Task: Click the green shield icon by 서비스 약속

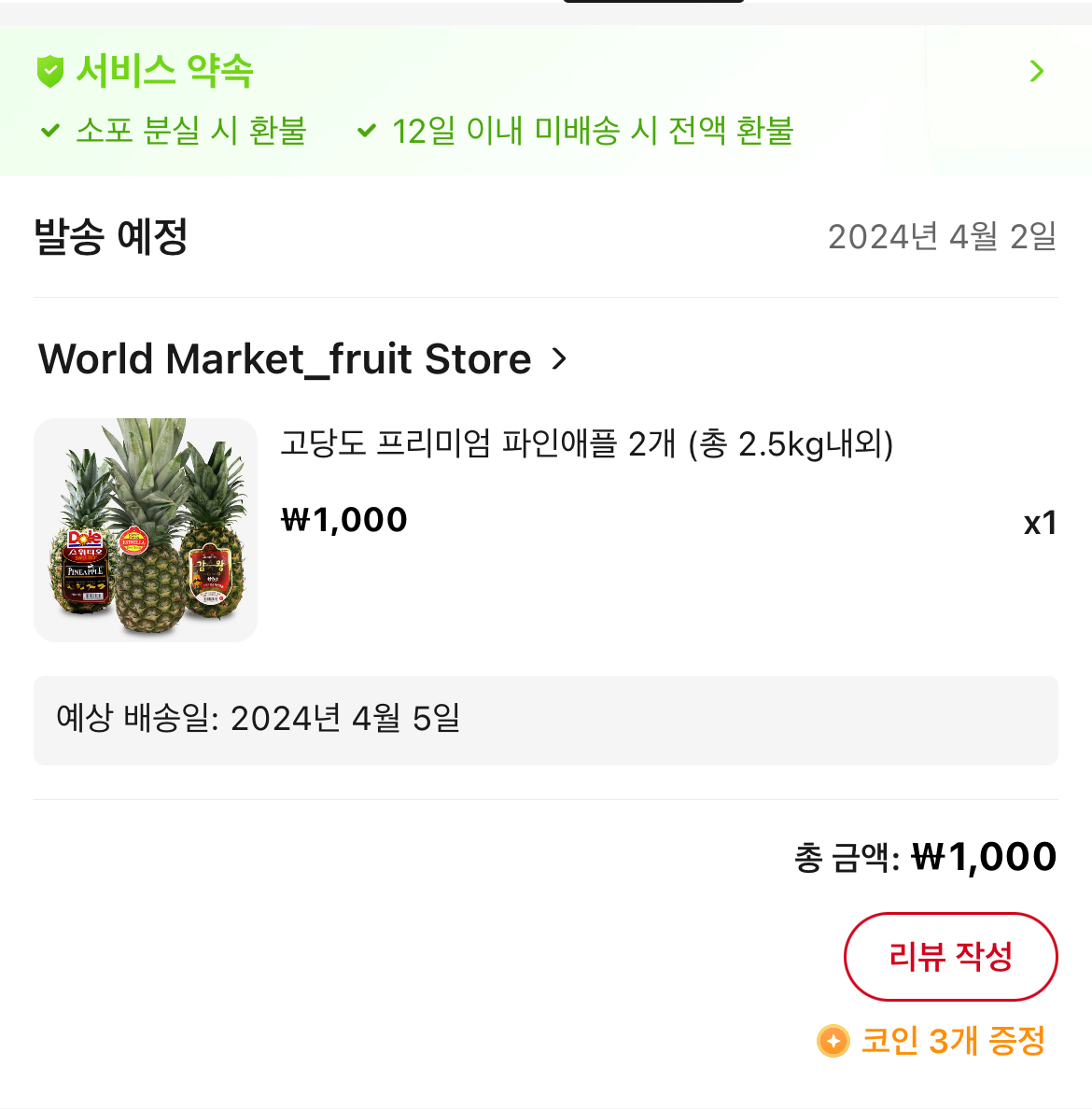Action: [50, 72]
